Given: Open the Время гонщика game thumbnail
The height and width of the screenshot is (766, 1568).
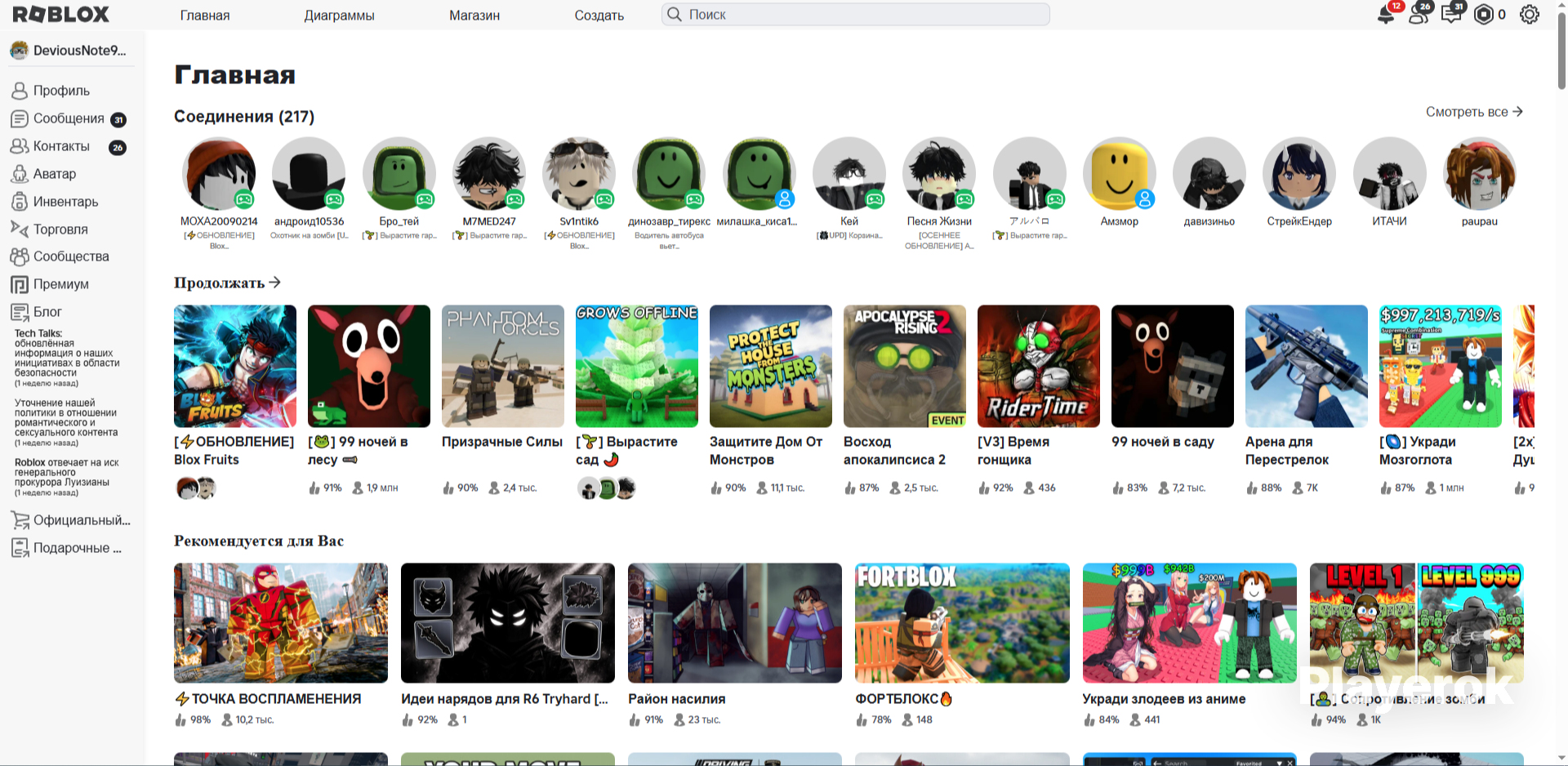Looking at the screenshot, I should click(1039, 367).
